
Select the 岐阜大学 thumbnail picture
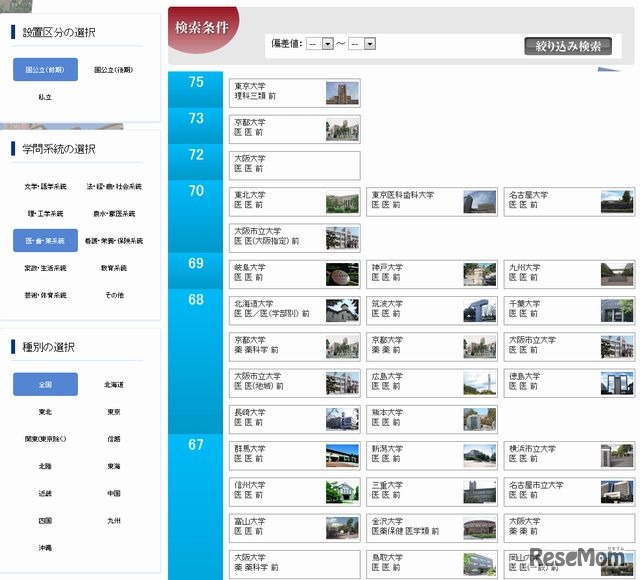click(x=342, y=274)
